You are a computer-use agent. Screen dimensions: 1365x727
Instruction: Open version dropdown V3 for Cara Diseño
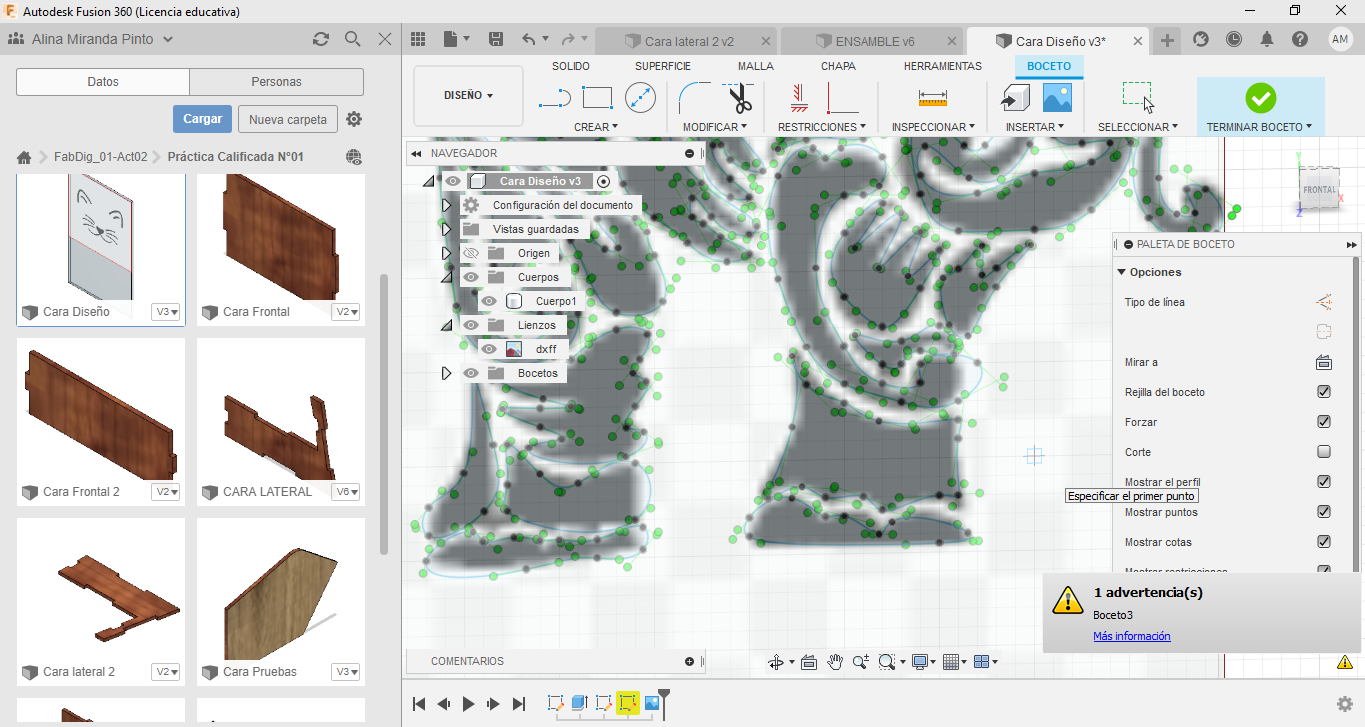coord(166,312)
